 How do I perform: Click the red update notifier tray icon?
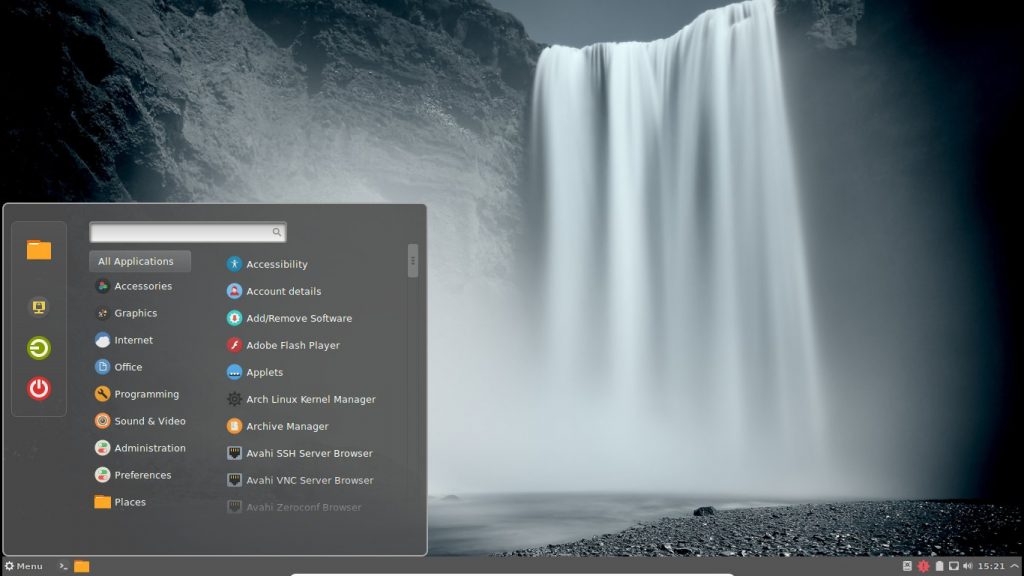point(923,566)
